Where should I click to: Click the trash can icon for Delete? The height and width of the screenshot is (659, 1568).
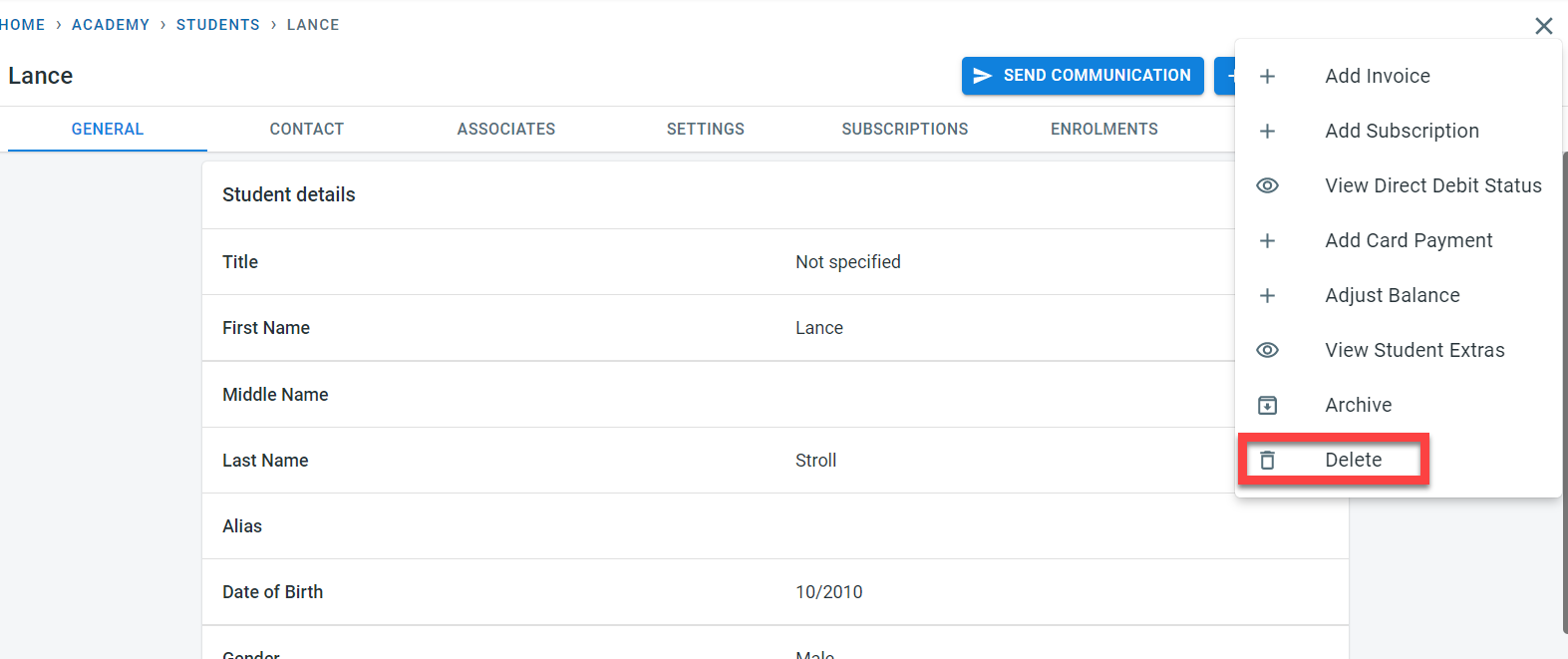[1267, 461]
